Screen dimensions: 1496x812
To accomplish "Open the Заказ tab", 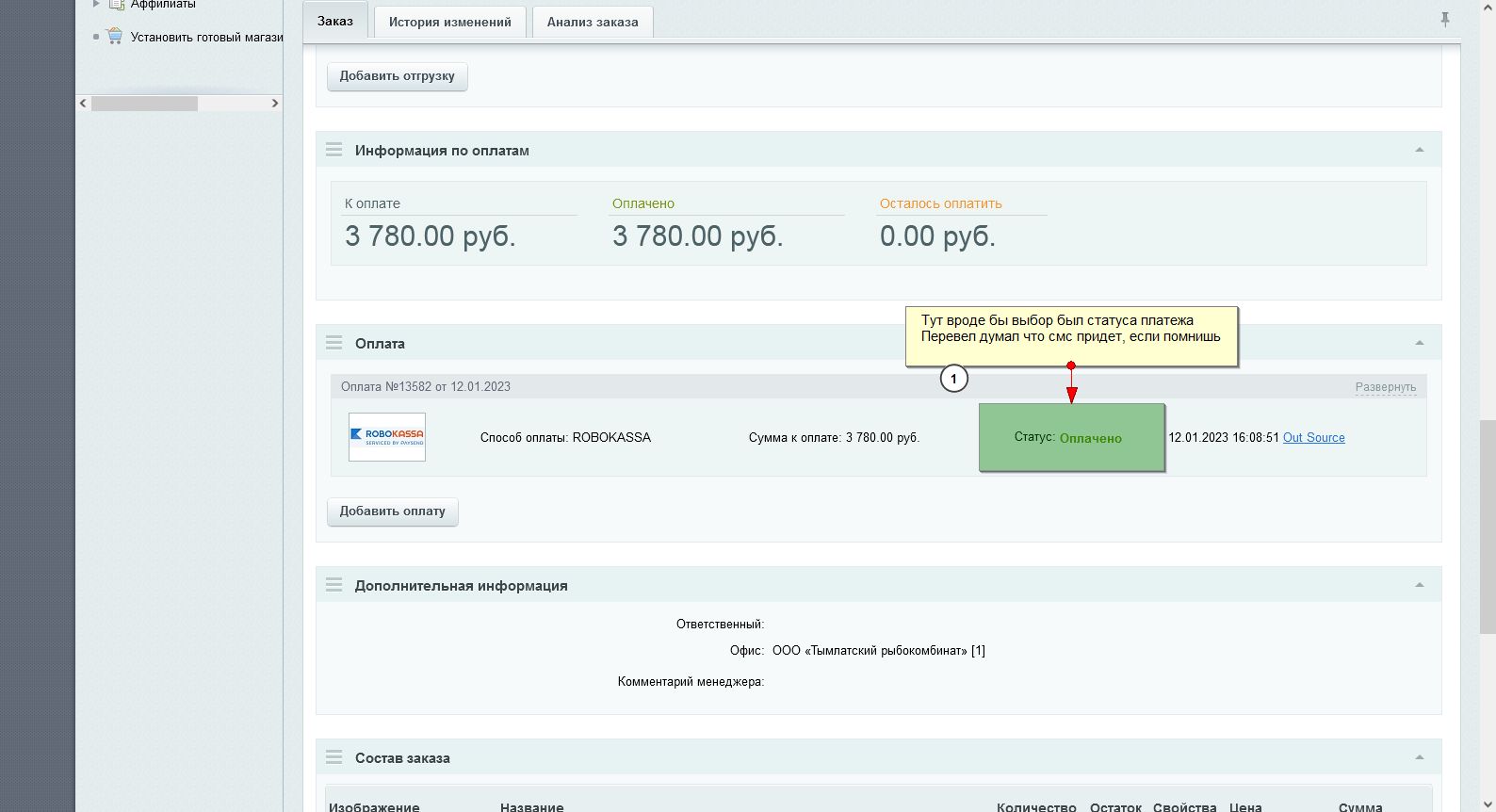I will pyautogui.click(x=335, y=21).
